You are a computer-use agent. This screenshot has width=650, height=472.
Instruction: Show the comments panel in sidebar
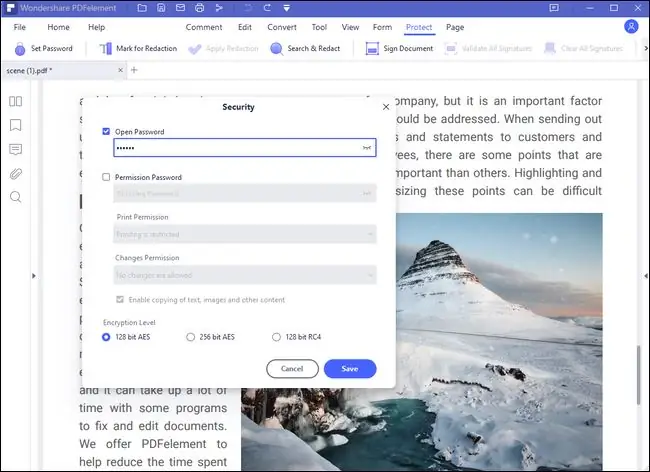coord(15,149)
